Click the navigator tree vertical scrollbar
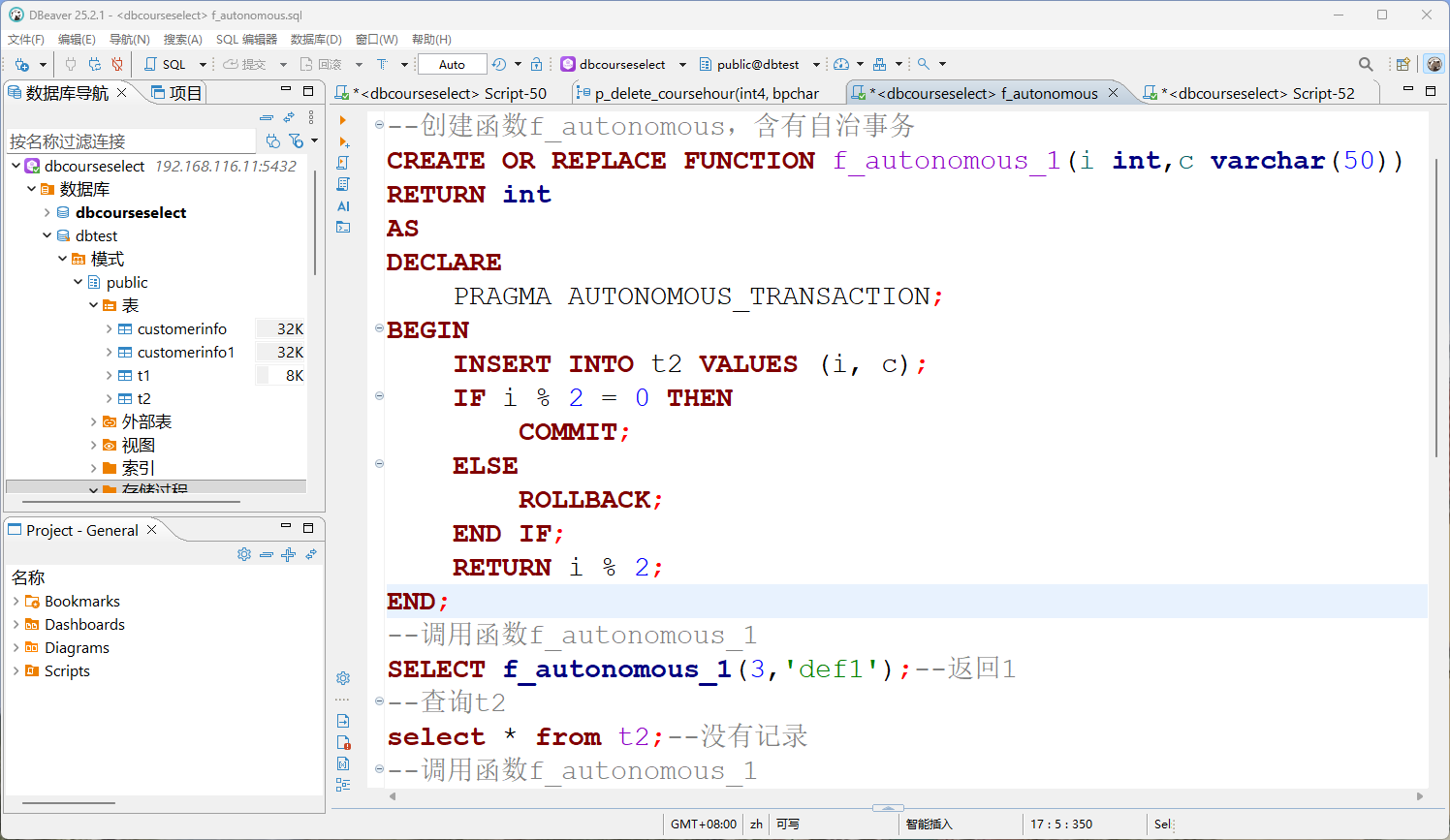The width and height of the screenshot is (1450, 840). point(314,223)
